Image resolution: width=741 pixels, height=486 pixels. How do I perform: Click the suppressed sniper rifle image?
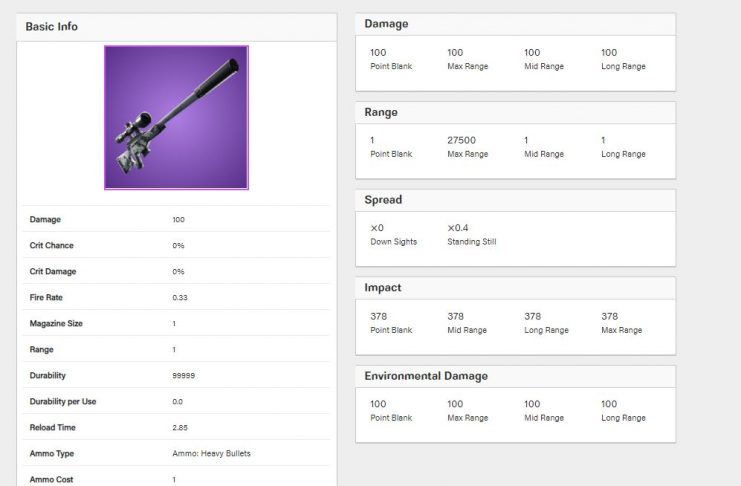click(176, 118)
